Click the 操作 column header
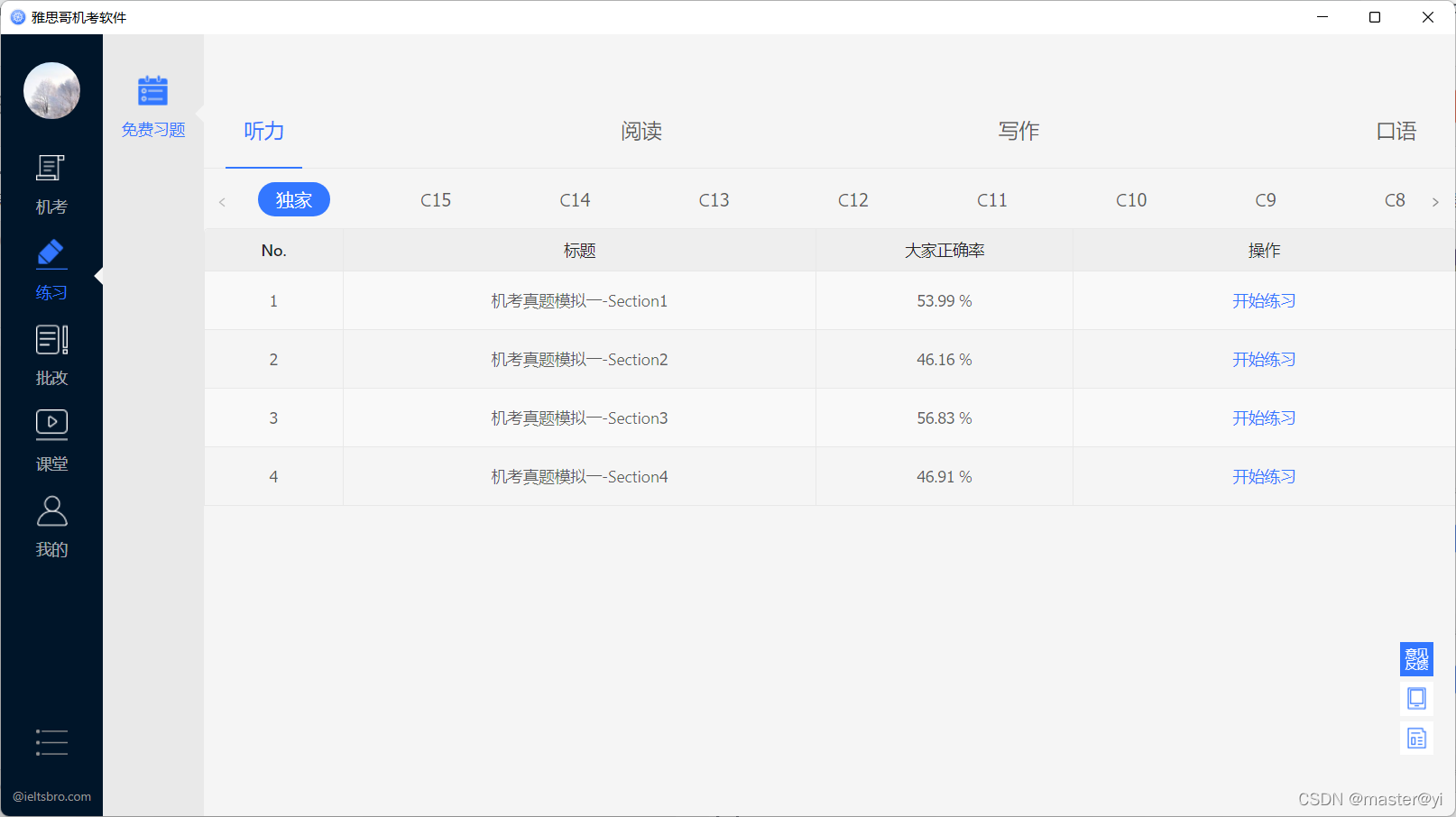 (1264, 251)
